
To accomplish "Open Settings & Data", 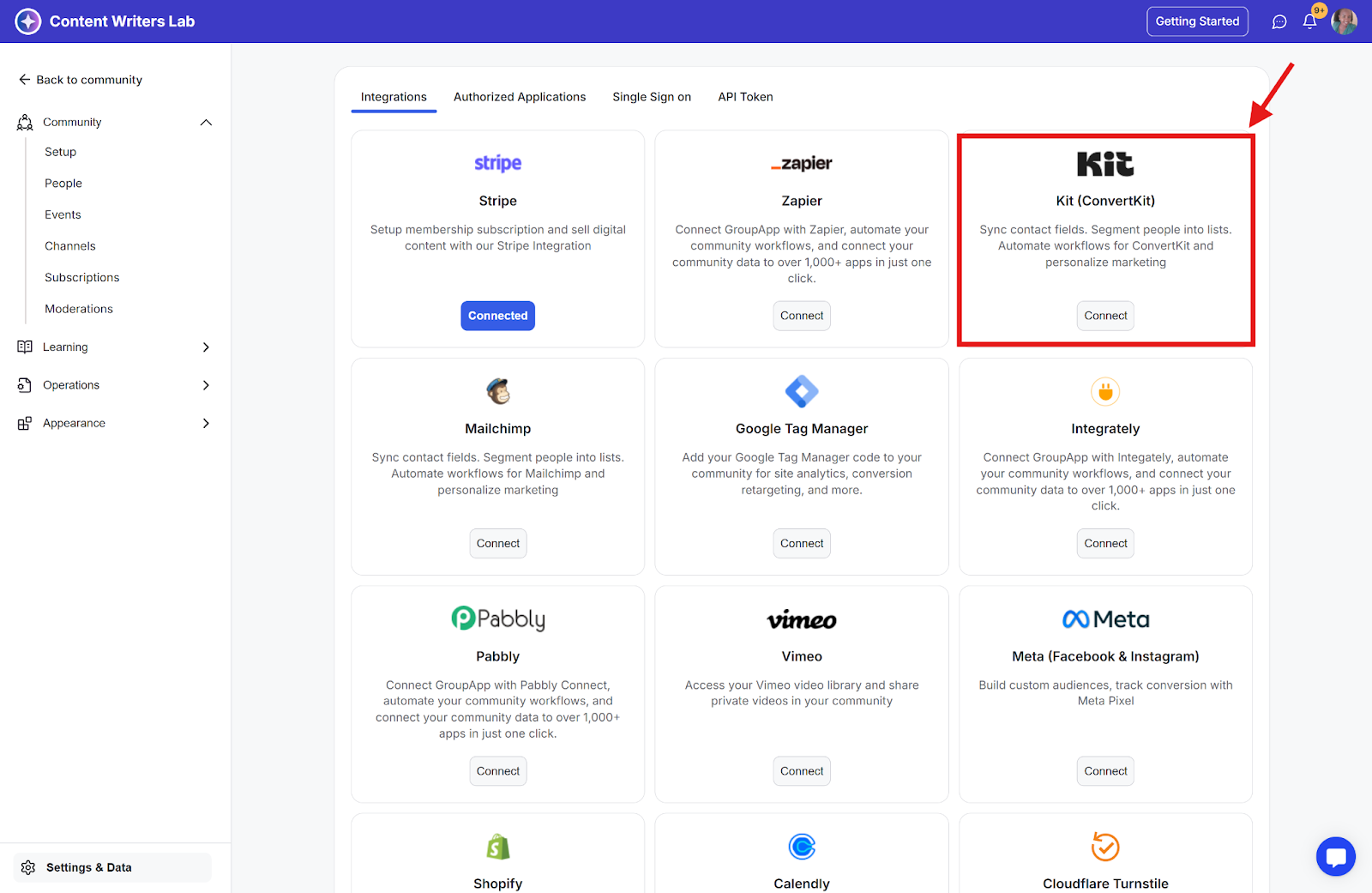I will [112, 868].
